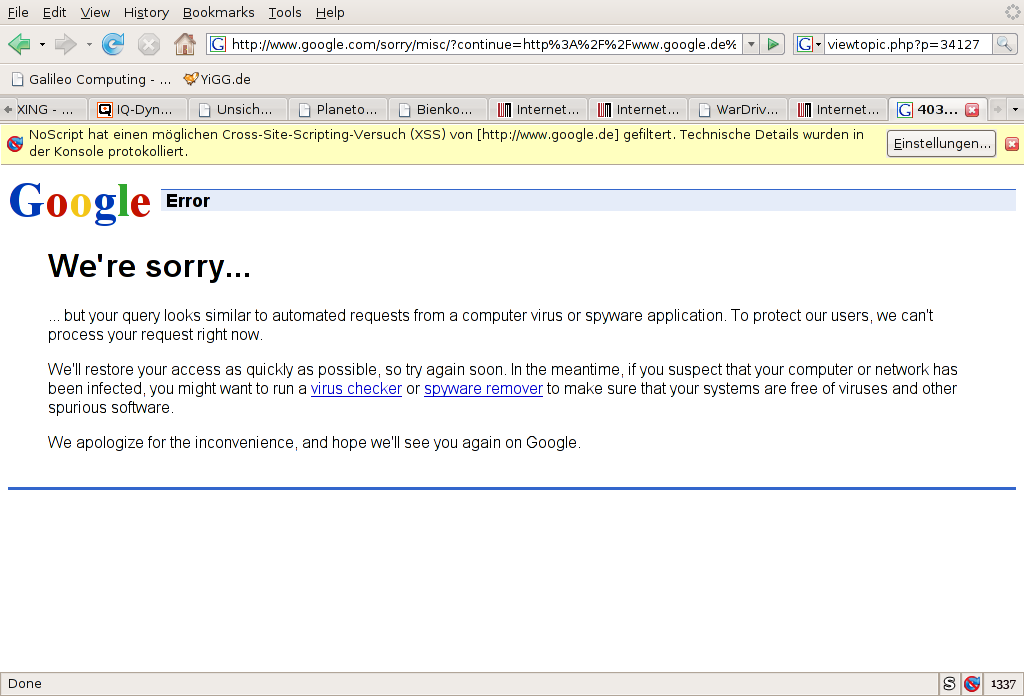Open the Back history dropdown arrow
The image size is (1024, 696).
42,44
